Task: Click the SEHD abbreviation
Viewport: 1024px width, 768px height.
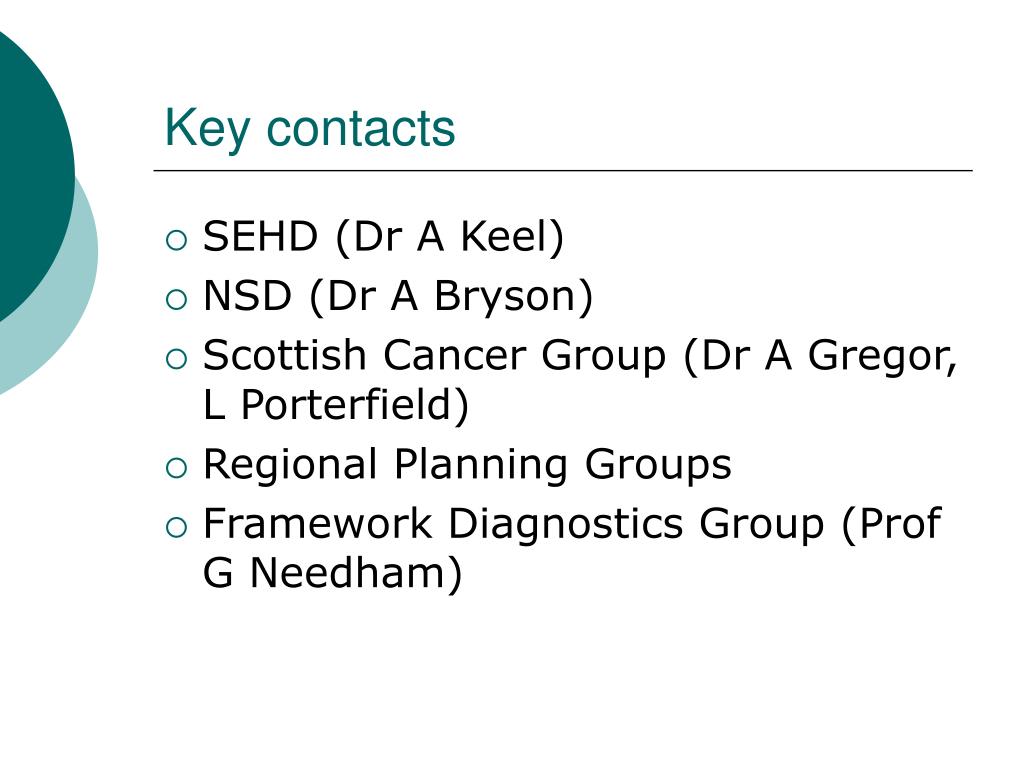Action: [x=260, y=236]
